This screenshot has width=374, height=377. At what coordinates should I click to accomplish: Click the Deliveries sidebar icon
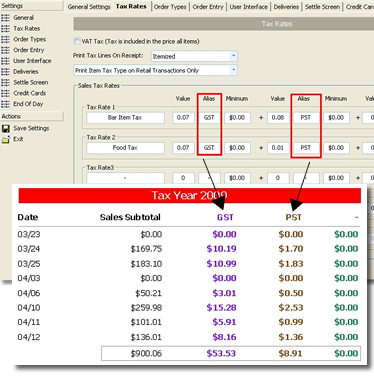click(x=5, y=72)
